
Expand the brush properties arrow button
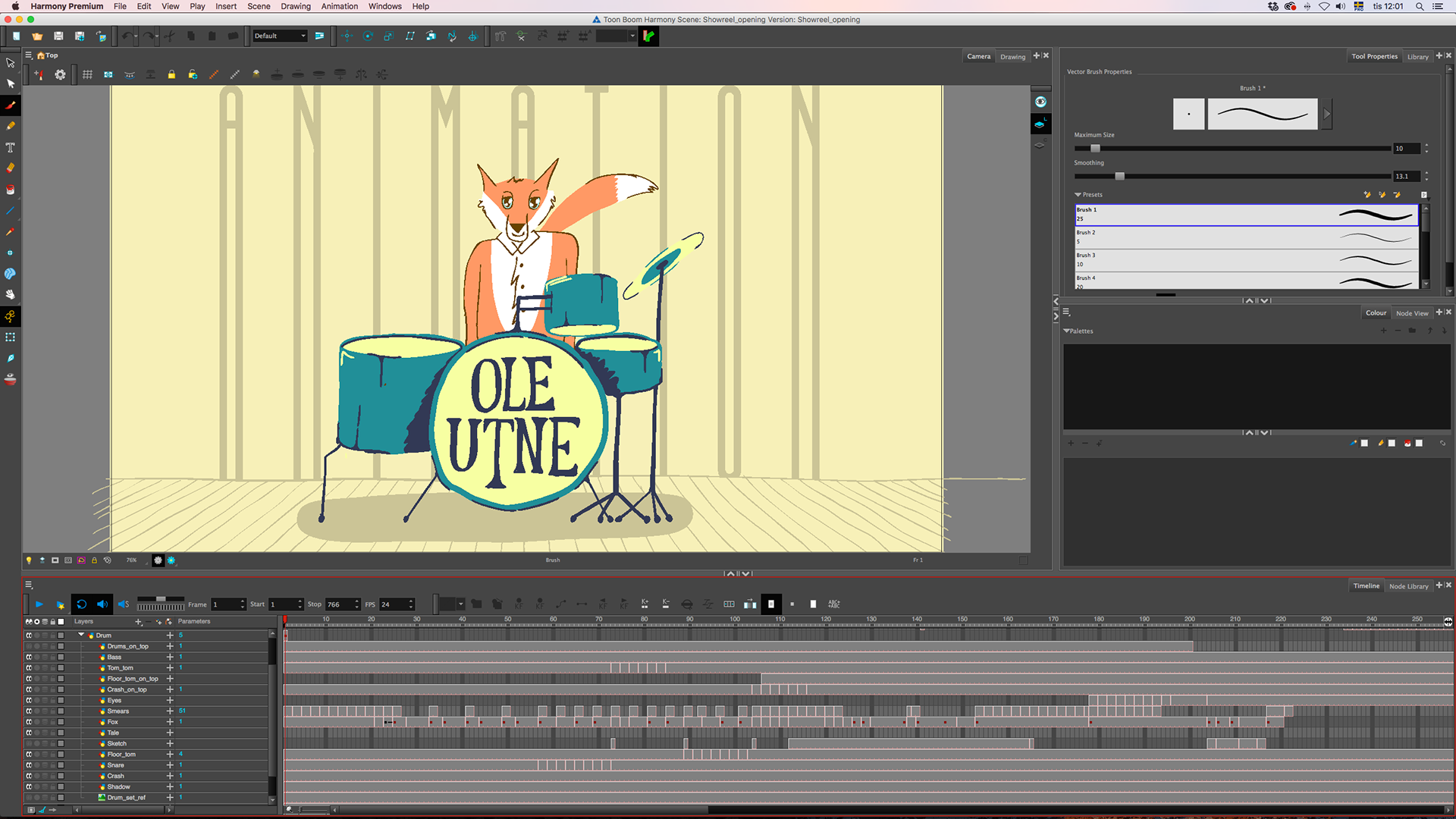pos(1326,114)
